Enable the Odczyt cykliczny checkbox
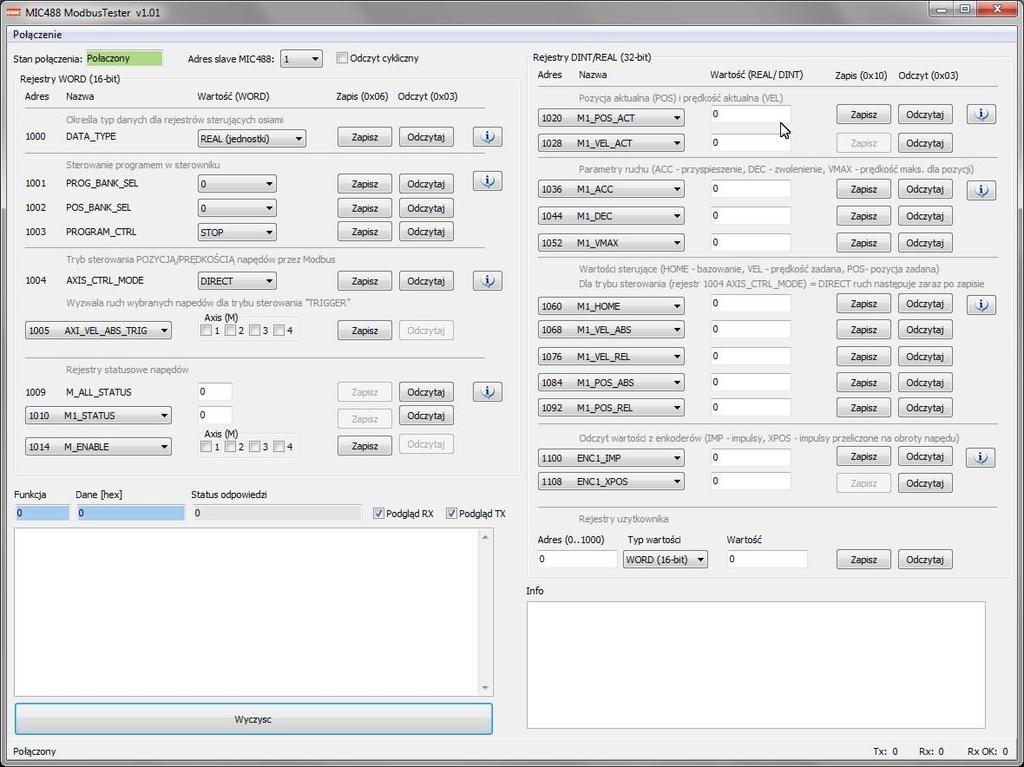Viewport: 1024px width, 767px height. click(342, 57)
